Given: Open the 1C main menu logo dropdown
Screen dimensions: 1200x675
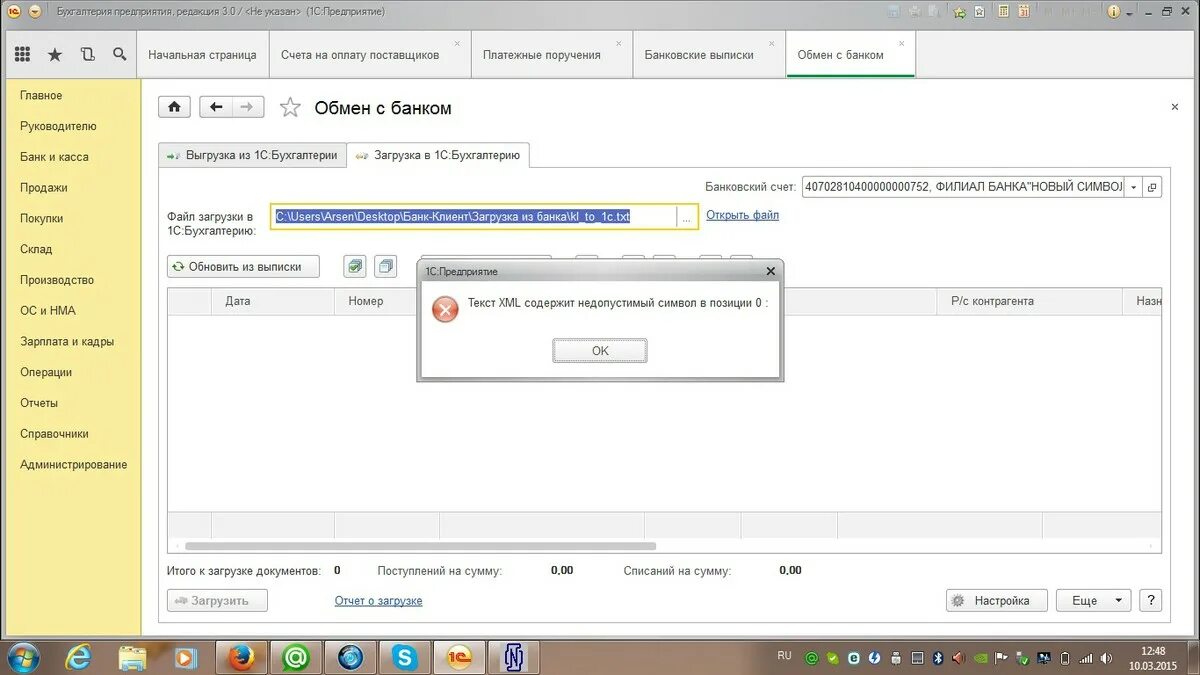Looking at the screenshot, I should click(36, 11).
